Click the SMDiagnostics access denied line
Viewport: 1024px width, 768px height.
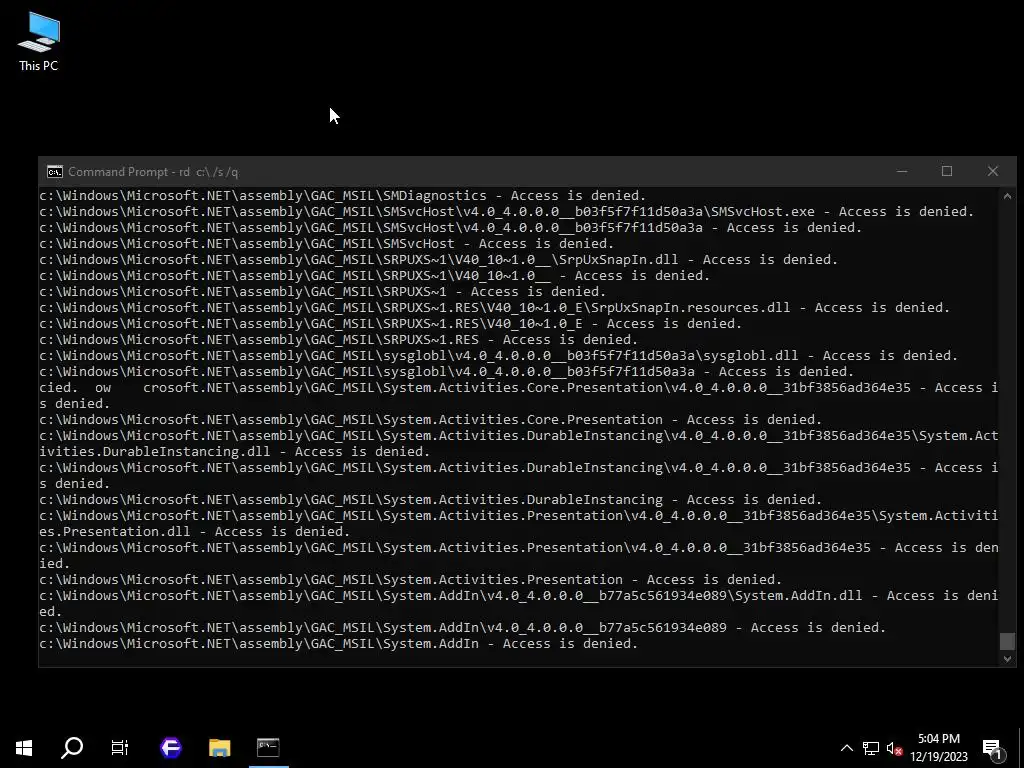pyautogui.click(x=342, y=196)
